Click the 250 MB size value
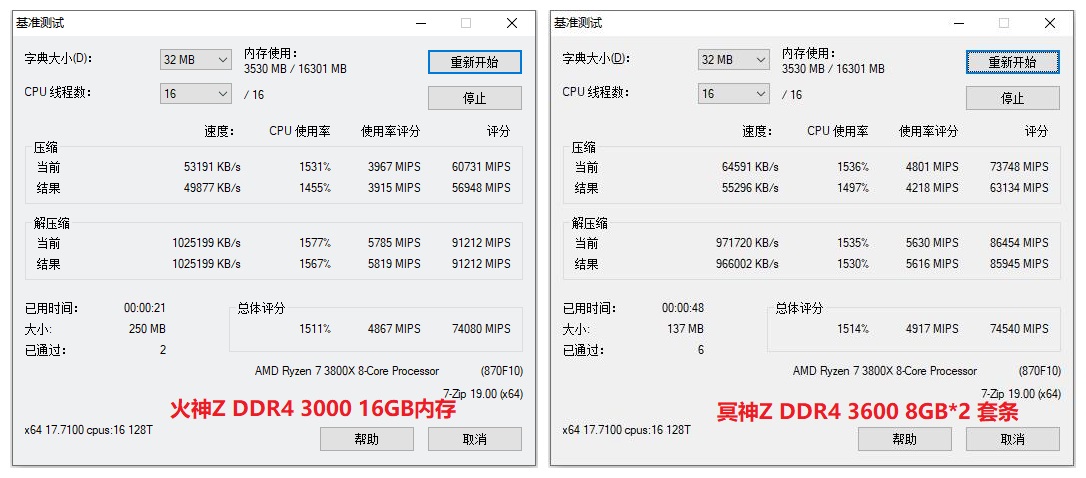 coord(147,328)
